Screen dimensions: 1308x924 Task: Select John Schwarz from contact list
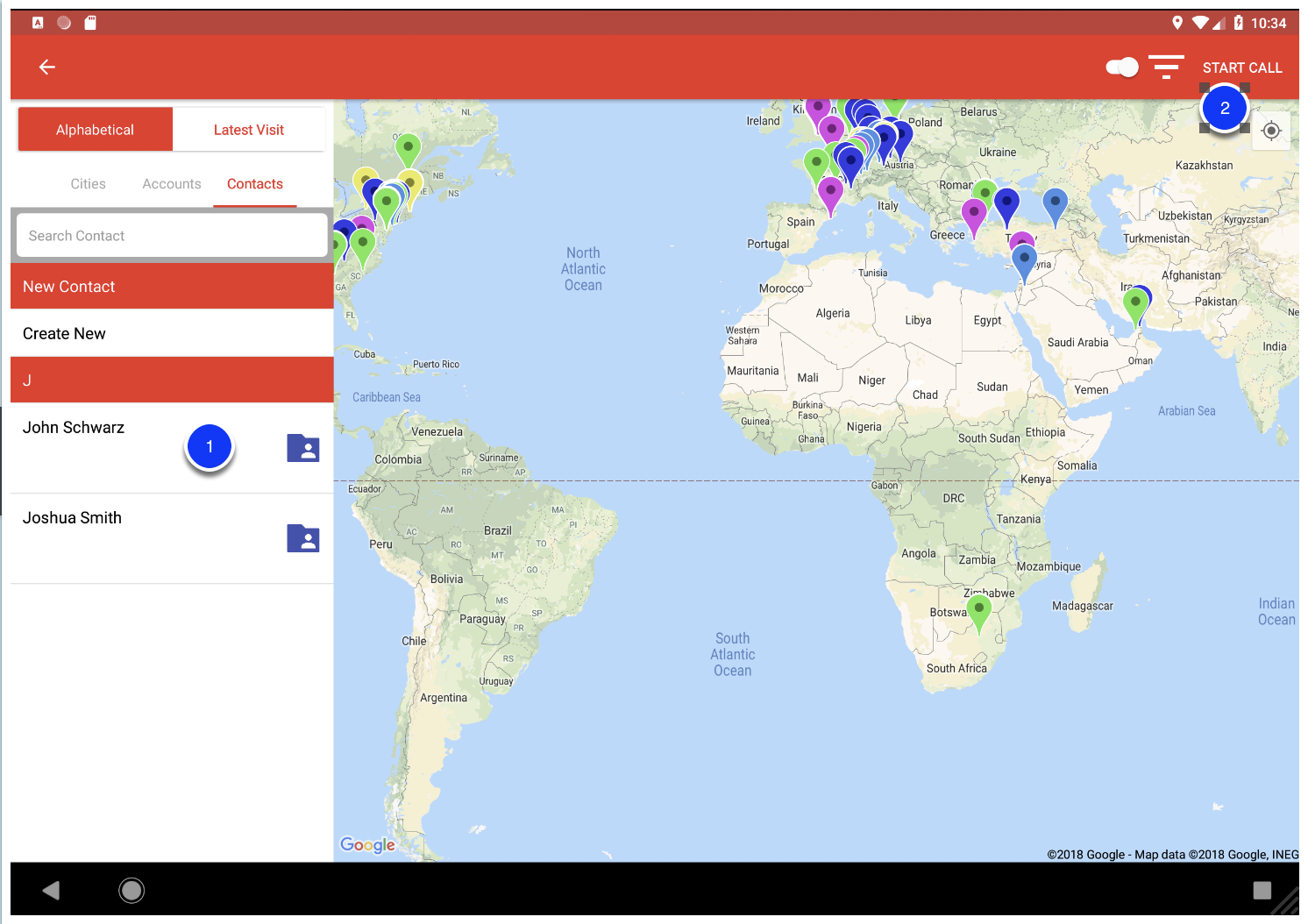point(74,428)
